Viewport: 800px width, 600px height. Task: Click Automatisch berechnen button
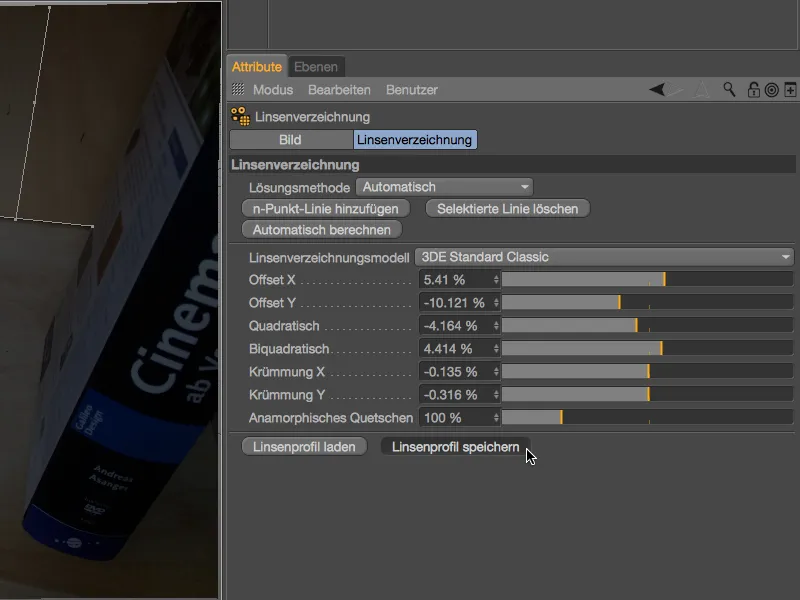322,230
